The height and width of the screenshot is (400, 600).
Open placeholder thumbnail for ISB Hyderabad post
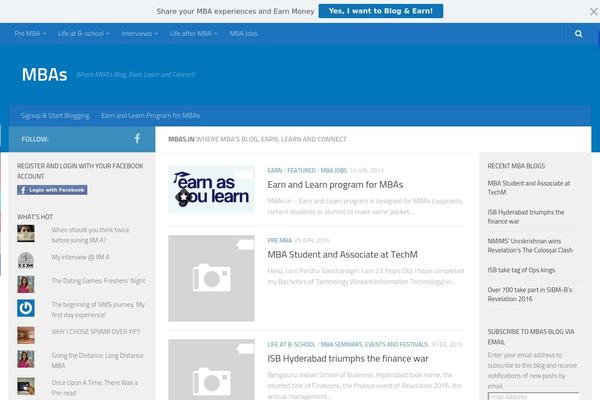(x=211, y=370)
